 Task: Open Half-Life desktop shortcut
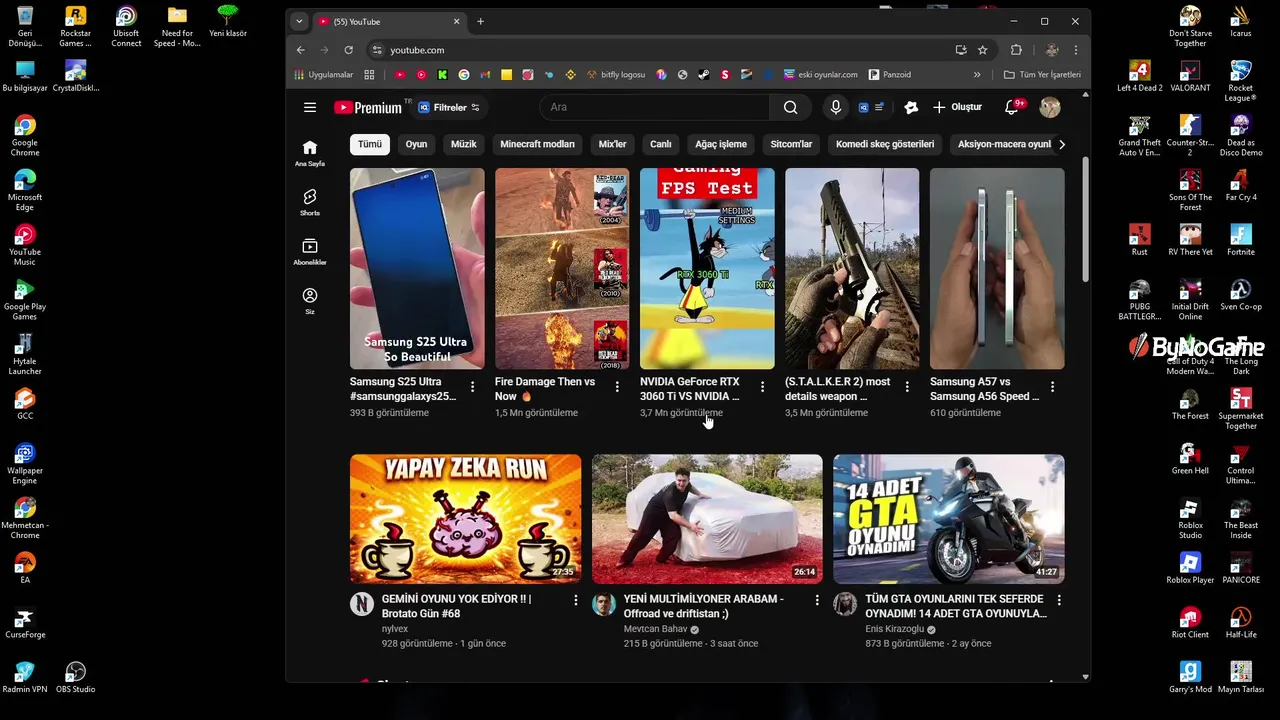(1241, 622)
